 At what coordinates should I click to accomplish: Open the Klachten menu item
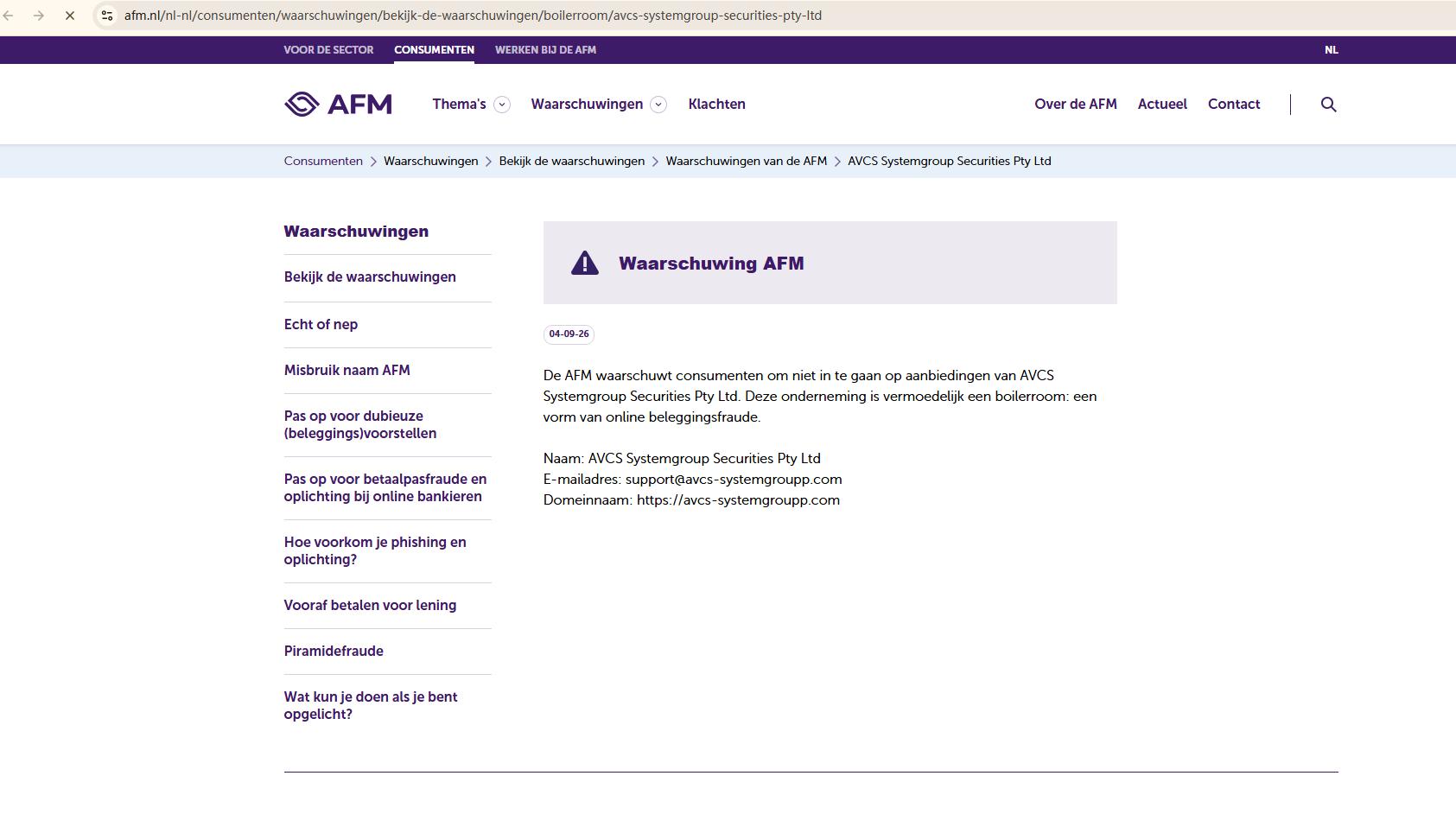(716, 105)
